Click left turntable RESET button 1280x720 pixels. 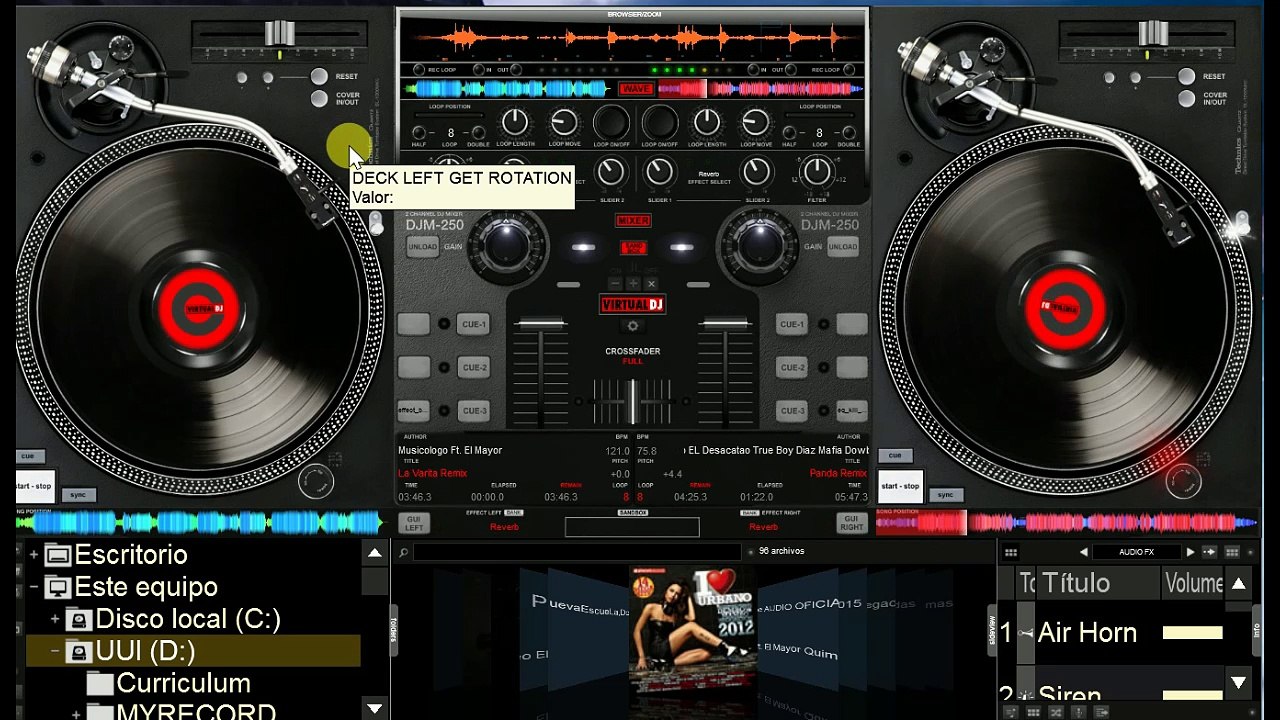319,76
